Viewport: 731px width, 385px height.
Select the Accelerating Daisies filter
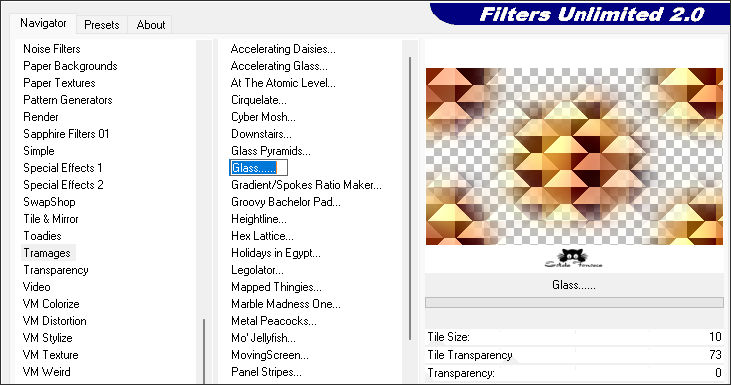point(283,49)
